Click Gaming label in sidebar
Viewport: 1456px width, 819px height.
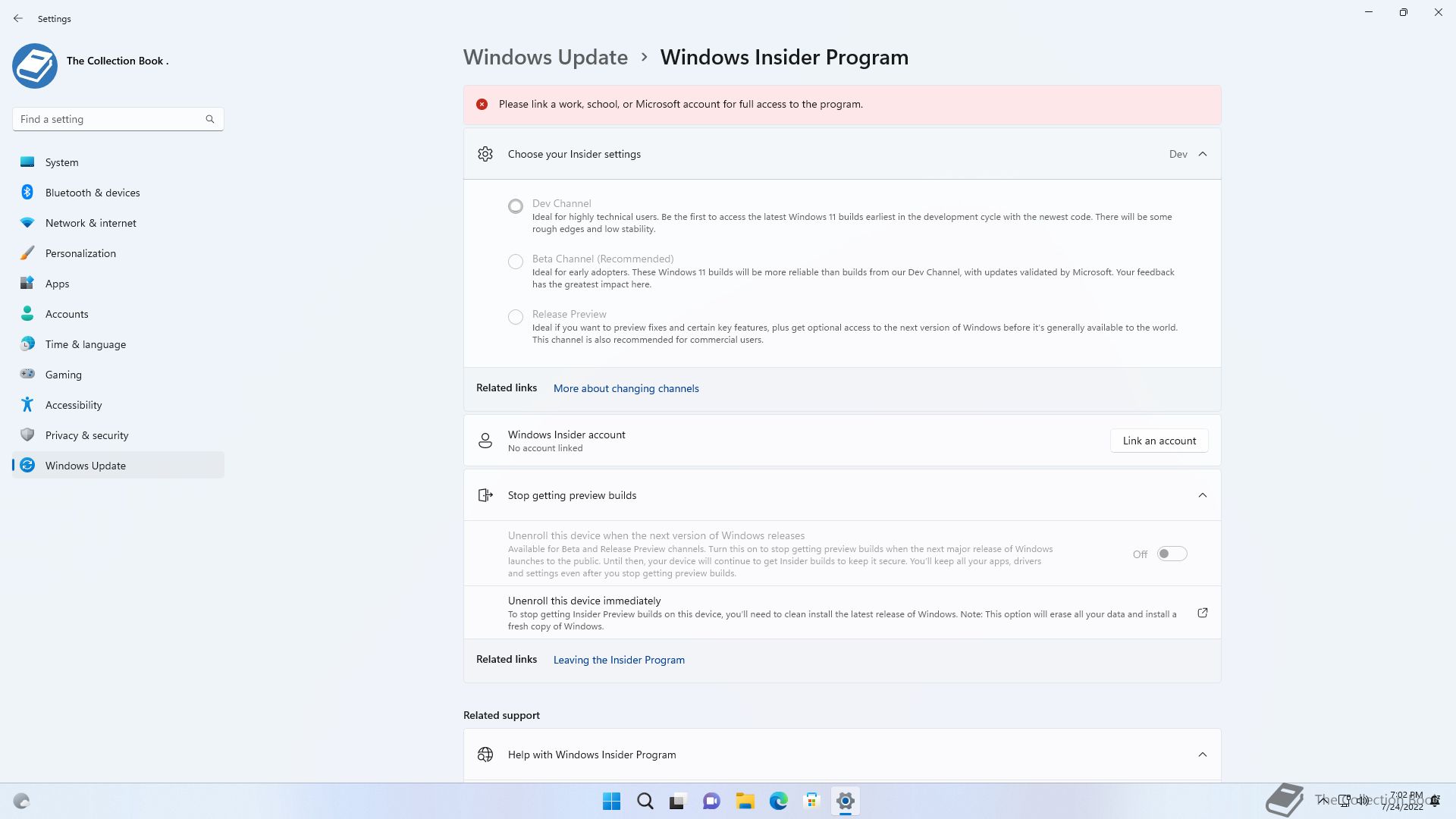(x=64, y=375)
